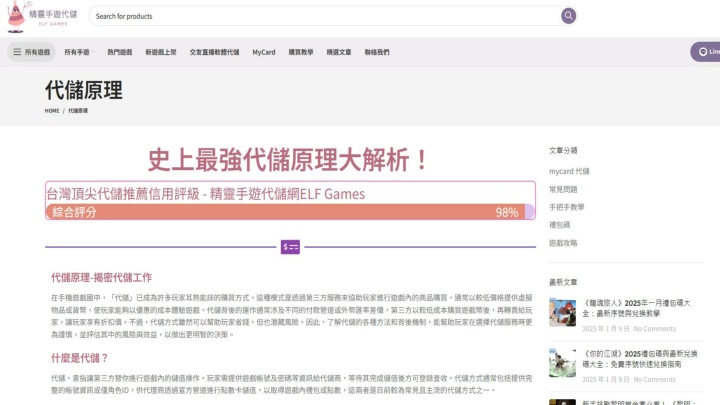Open the 禮包碼 category link
The width and height of the screenshot is (720, 405).
coord(559,225)
